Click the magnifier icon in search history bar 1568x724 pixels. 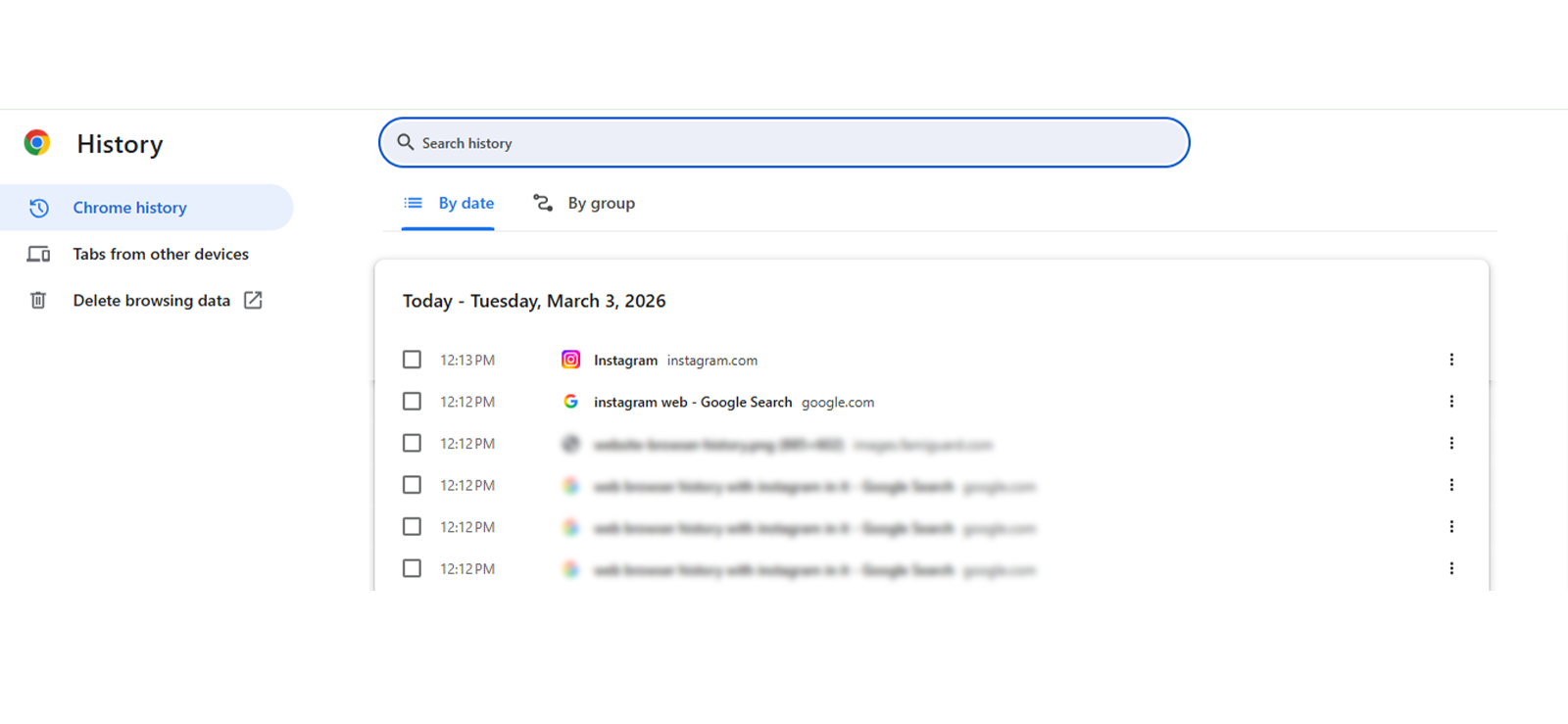coord(405,143)
